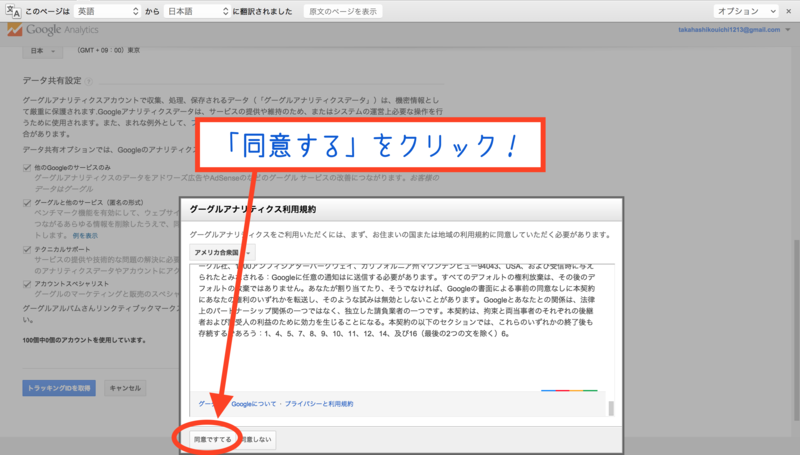This screenshot has height=455, width=800.
Task: Click the help icon beside データ共有設定
Action: tap(88, 82)
